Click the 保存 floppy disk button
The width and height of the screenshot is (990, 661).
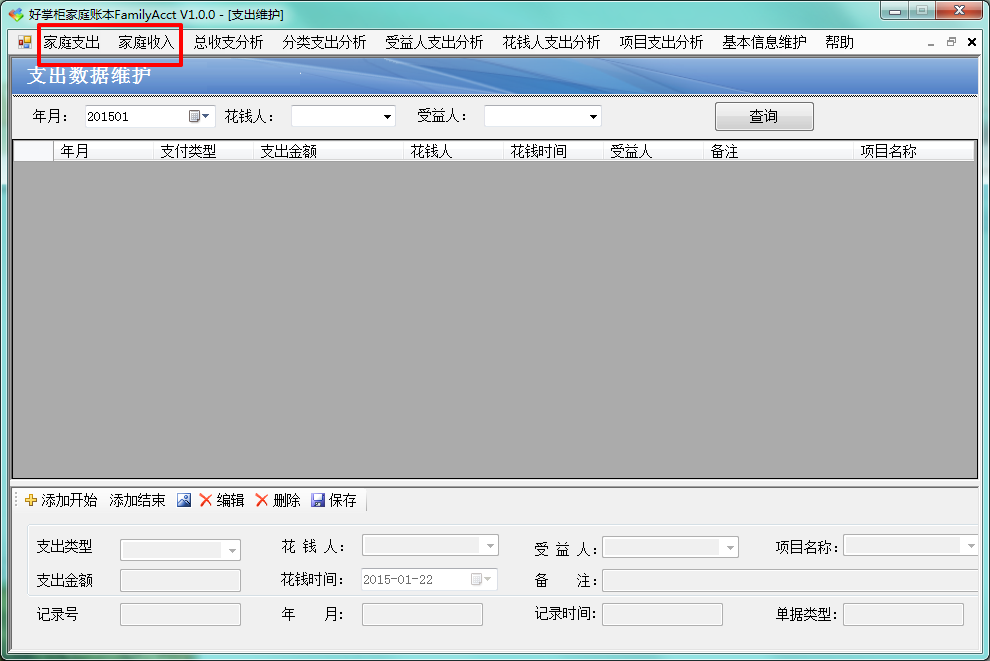point(334,500)
